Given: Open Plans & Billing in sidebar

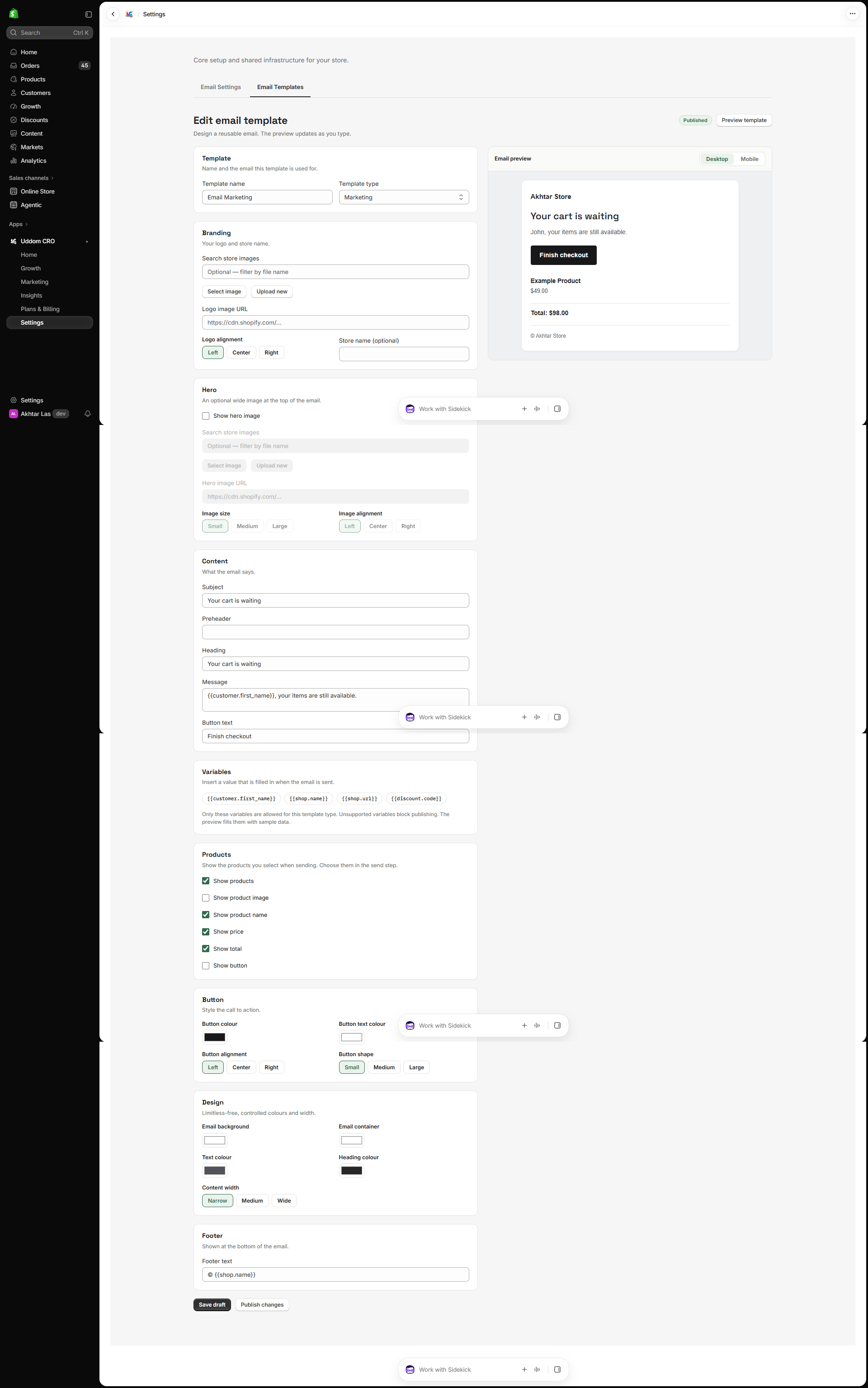Looking at the screenshot, I should [x=40, y=309].
